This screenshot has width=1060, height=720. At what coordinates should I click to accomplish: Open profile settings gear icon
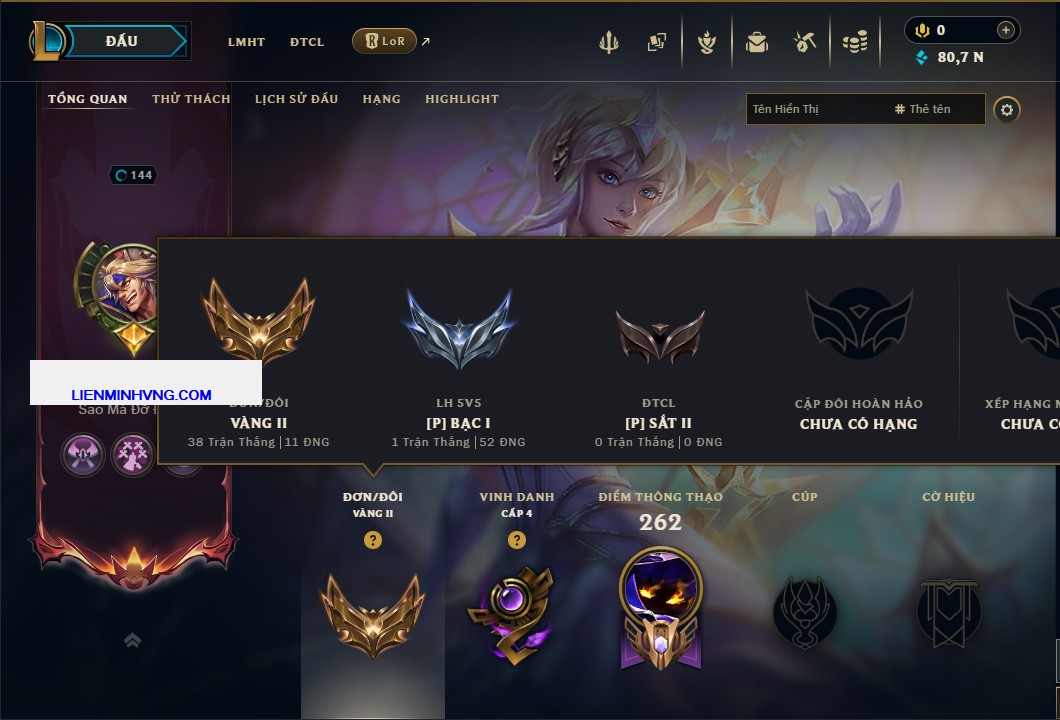tap(1007, 110)
